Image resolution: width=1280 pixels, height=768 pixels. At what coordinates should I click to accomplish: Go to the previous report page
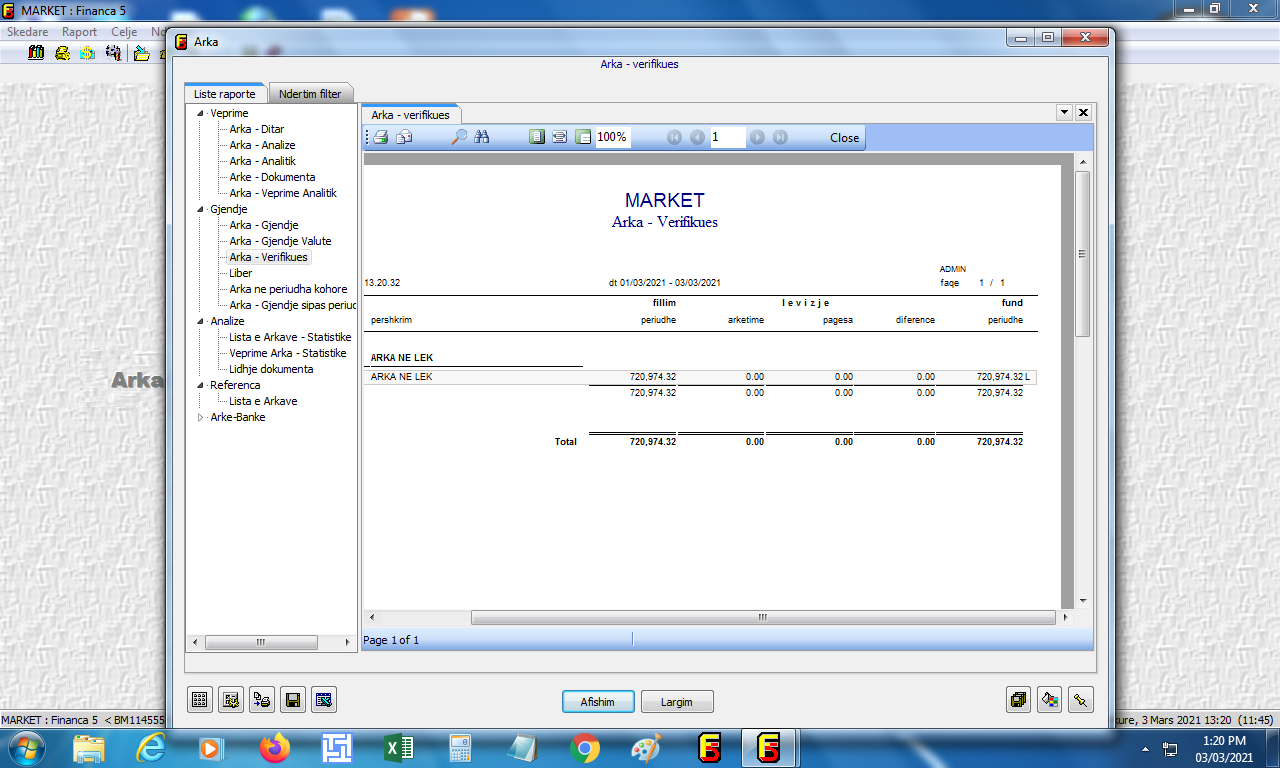coord(698,137)
